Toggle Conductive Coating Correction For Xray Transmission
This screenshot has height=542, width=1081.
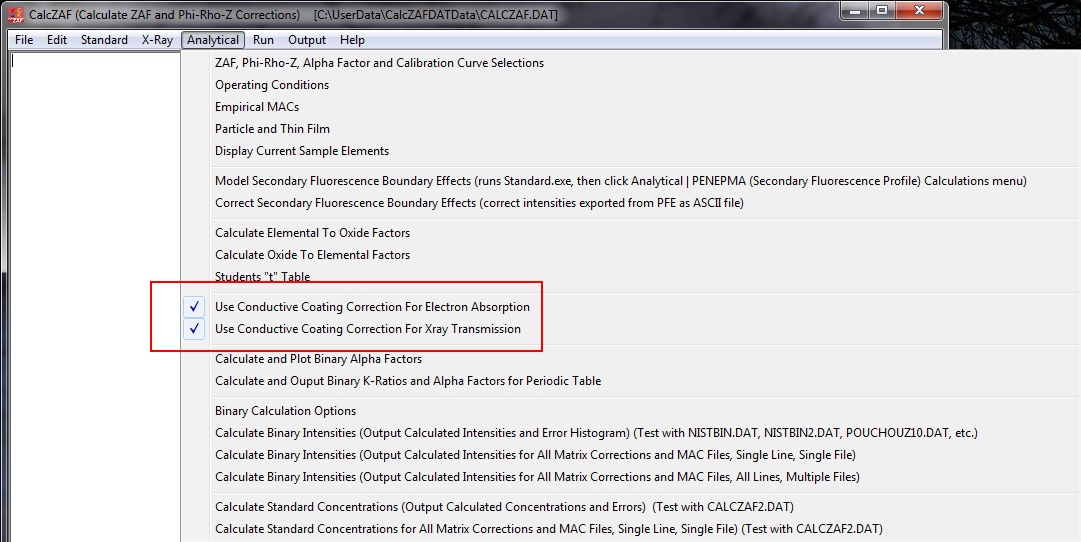pyautogui.click(x=367, y=329)
